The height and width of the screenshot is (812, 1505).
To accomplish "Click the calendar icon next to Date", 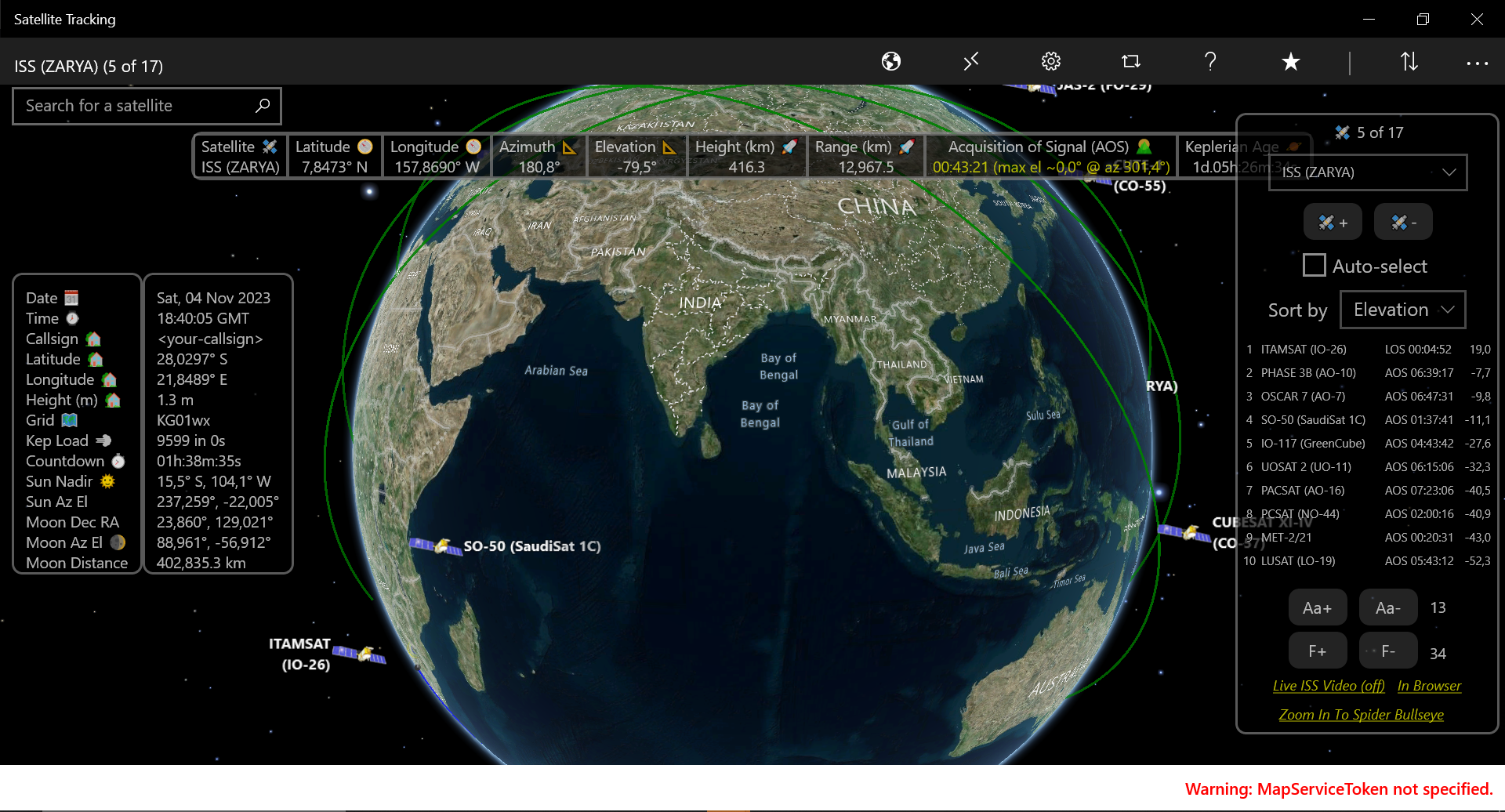I will click(70, 298).
